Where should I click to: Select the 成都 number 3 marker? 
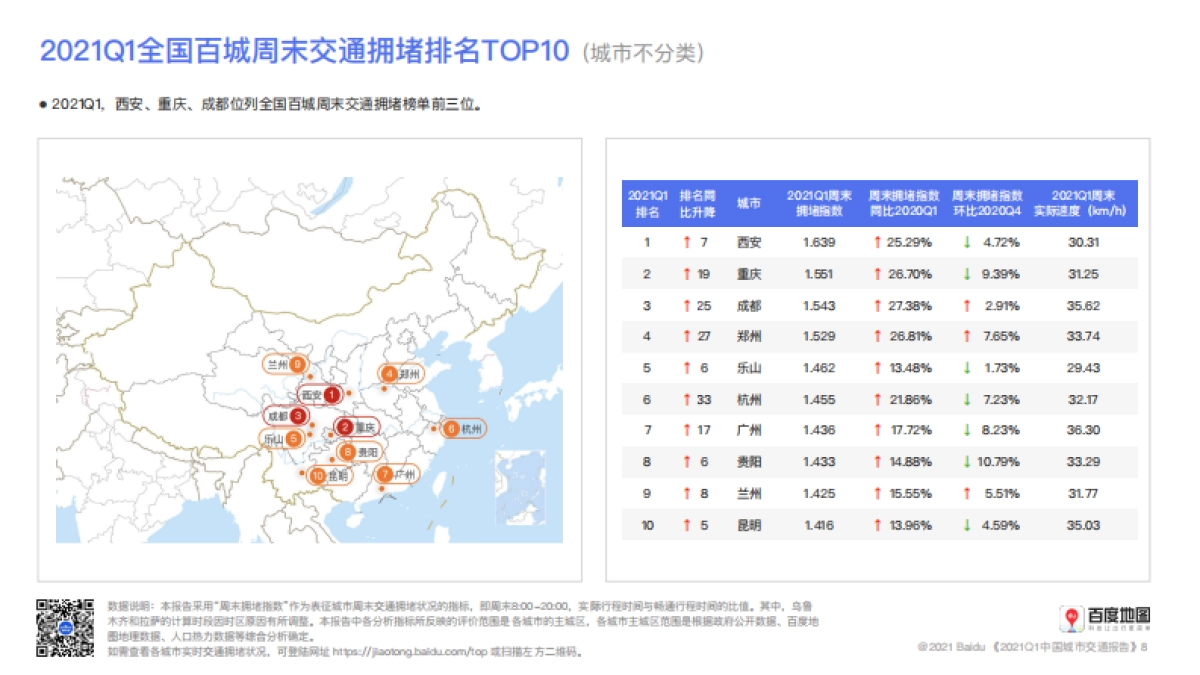(x=298, y=416)
